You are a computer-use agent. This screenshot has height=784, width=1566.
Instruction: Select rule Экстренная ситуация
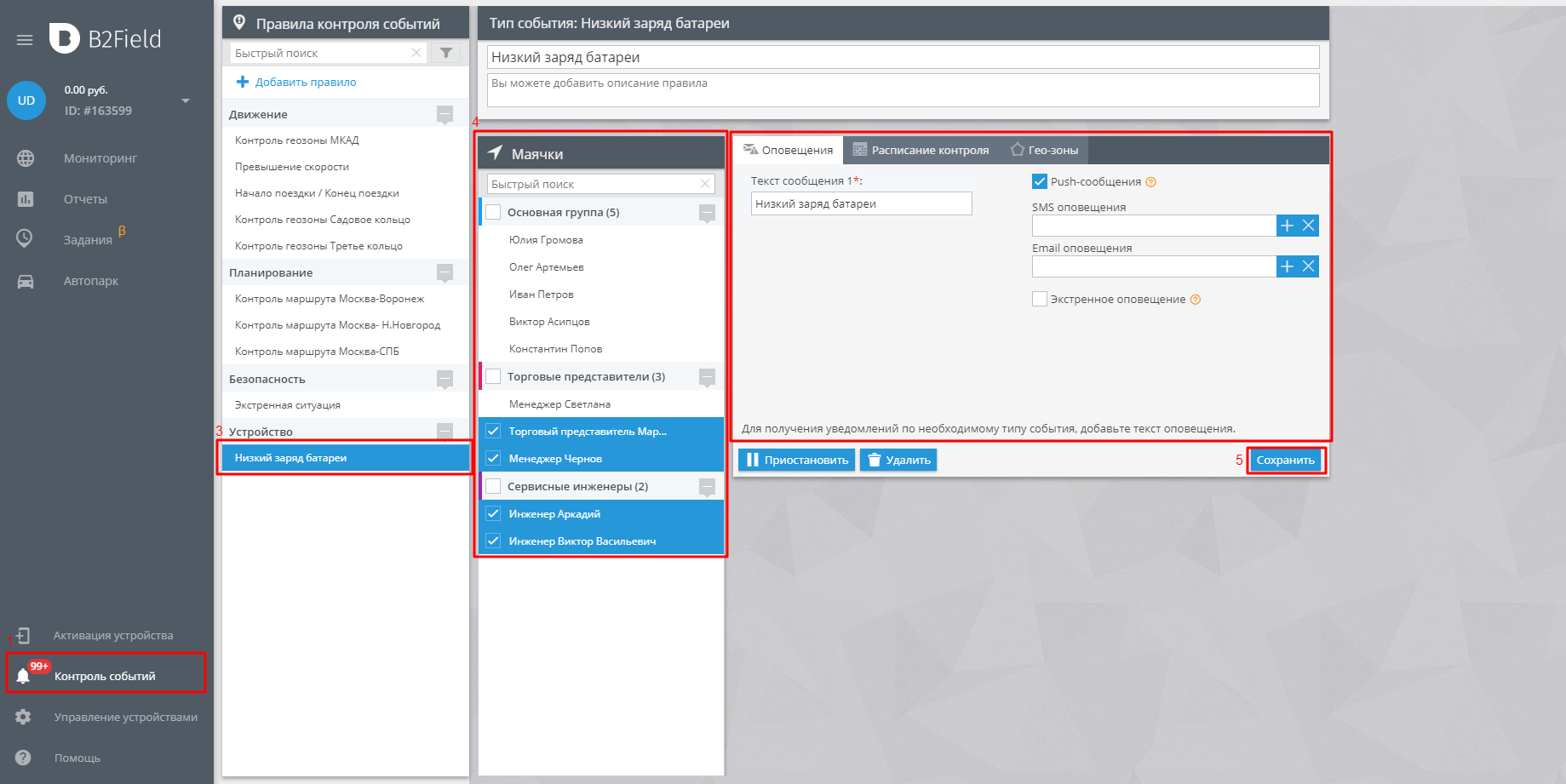pos(345,405)
